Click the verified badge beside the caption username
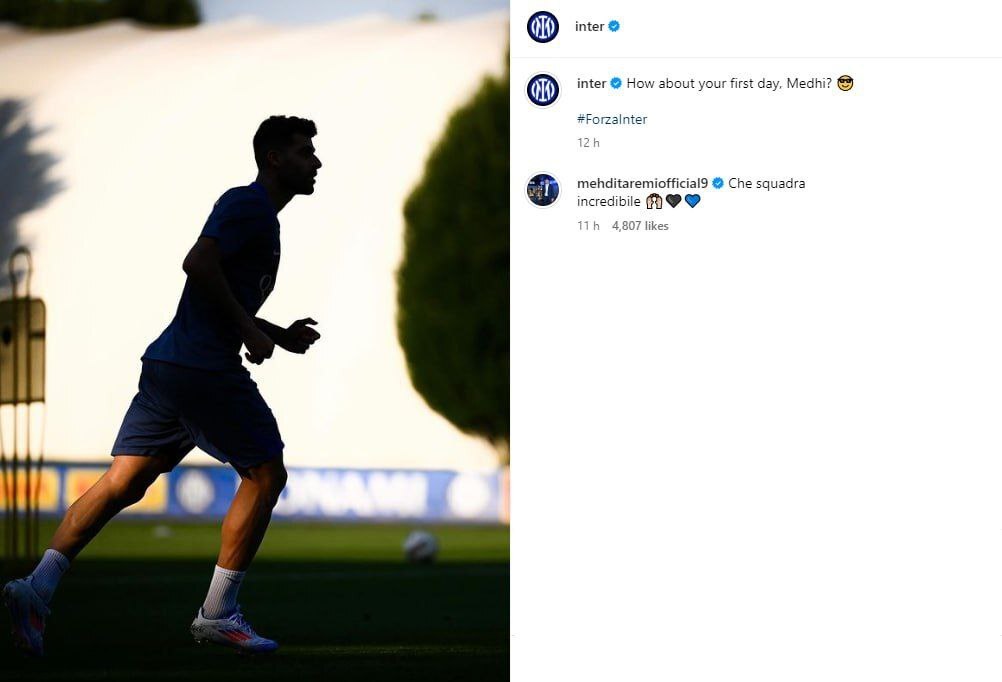This screenshot has height=682, width=1002. (616, 83)
